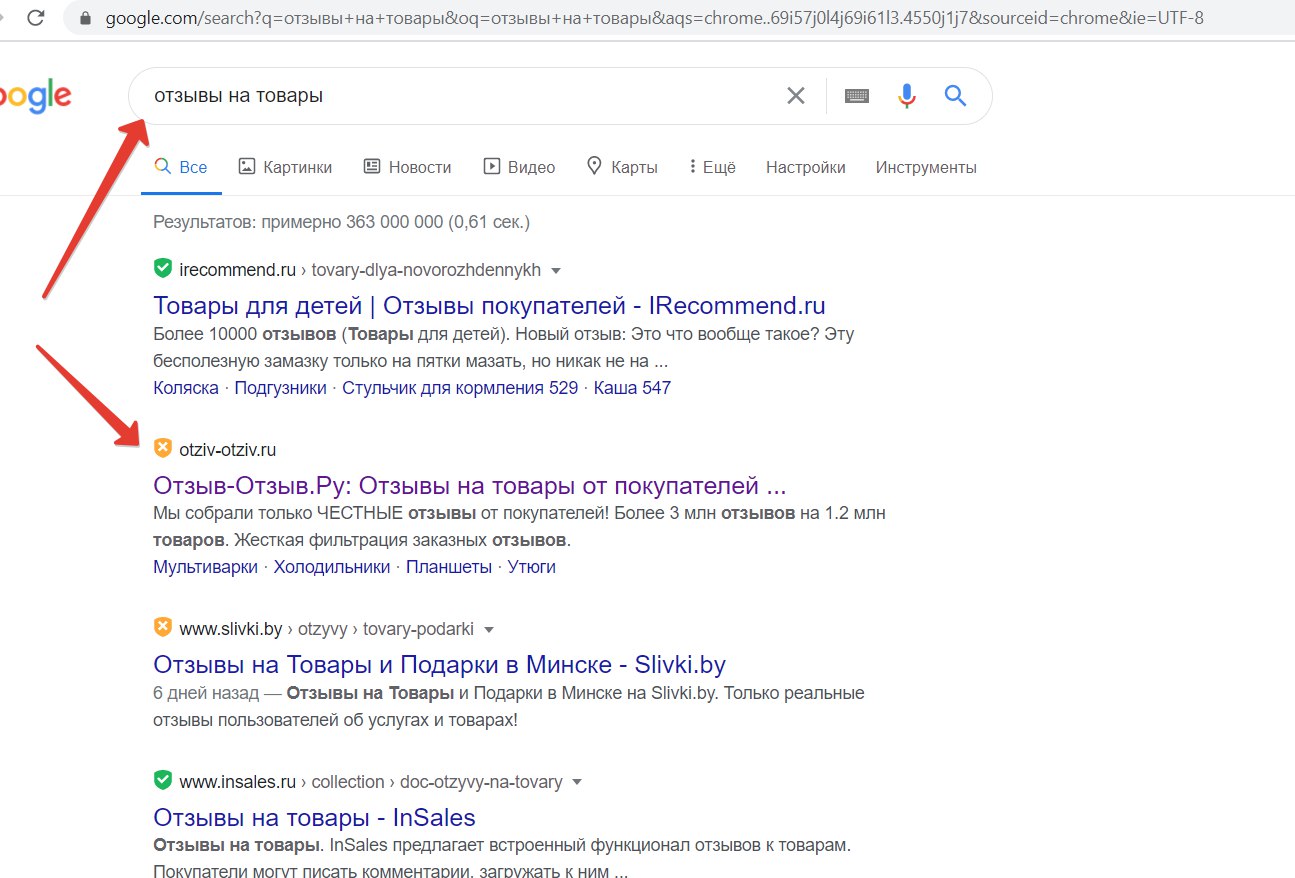This screenshot has width=1295, height=878.
Task: Follow the Каша 547 sitelink
Action: [x=632, y=387]
